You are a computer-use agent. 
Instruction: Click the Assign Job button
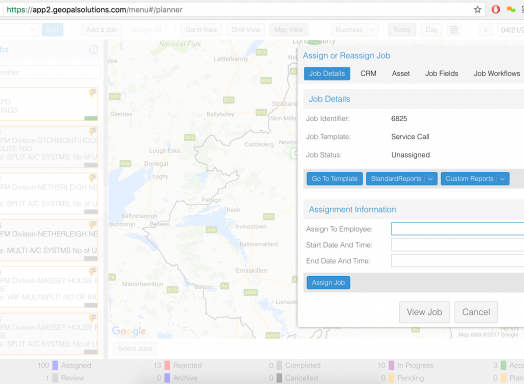click(328, 282)
